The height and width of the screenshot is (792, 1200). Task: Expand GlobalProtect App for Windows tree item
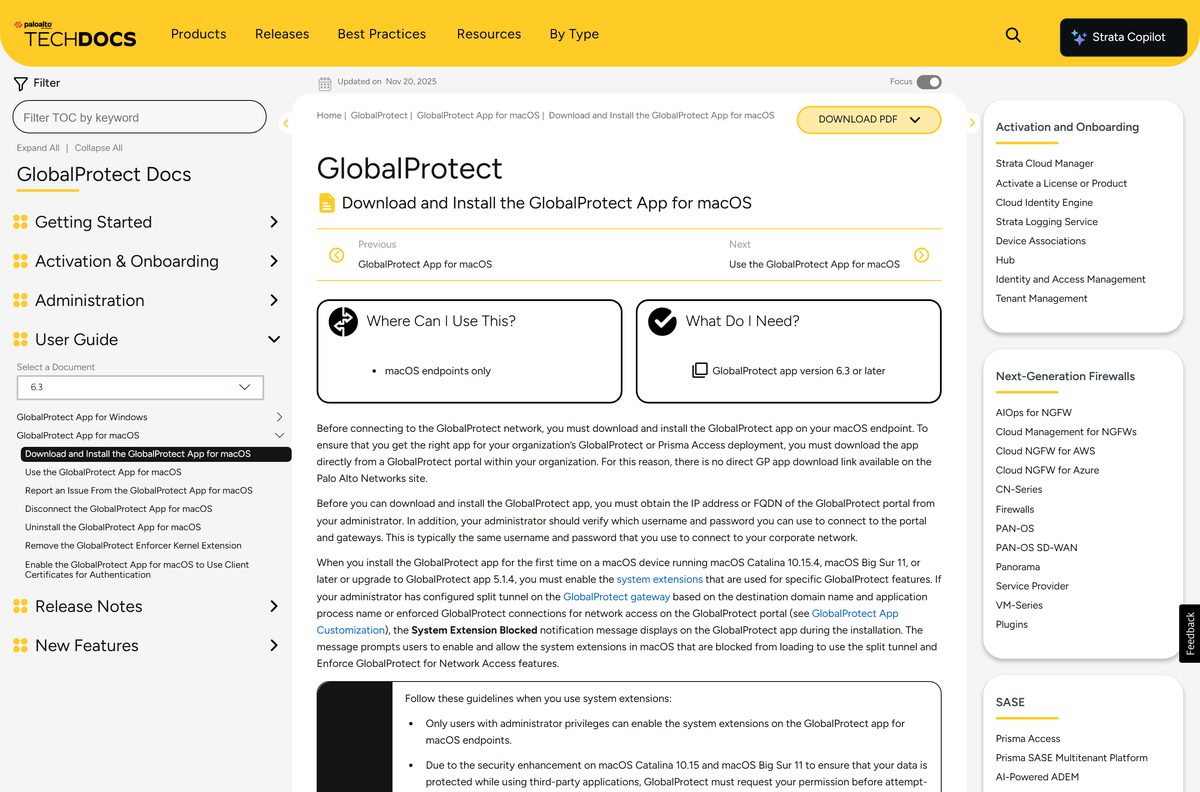(279, 417)
